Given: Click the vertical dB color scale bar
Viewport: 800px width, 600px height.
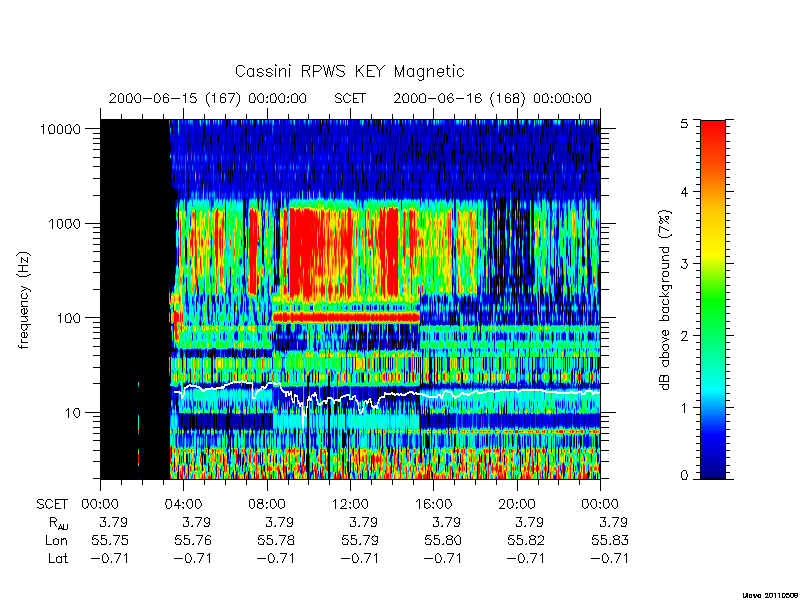Looking at the screenshot, I should 713,299.
